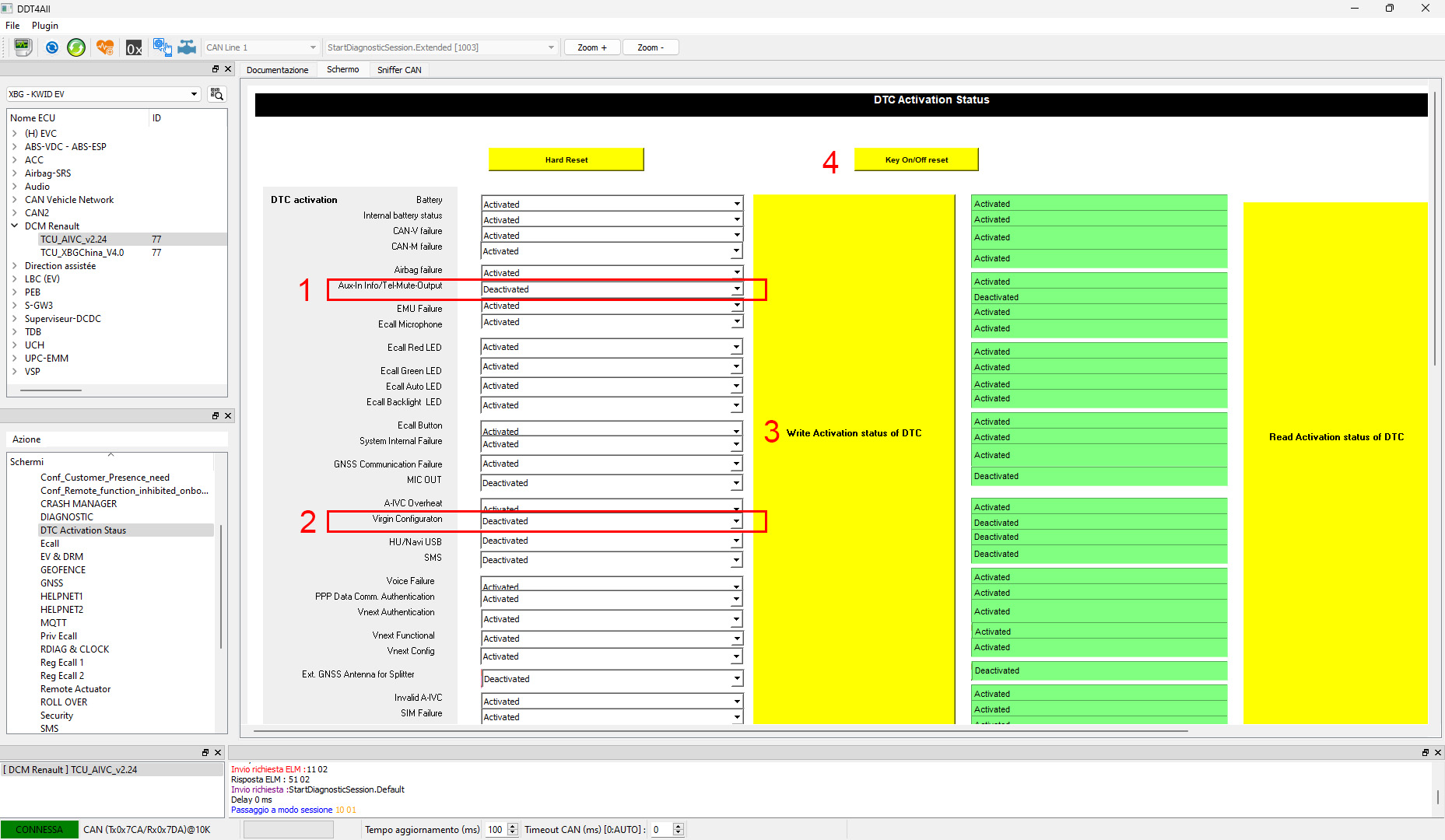
Task: Expand the Airbag-SRS ECU tree node
Action: click(x=15, y=173)
